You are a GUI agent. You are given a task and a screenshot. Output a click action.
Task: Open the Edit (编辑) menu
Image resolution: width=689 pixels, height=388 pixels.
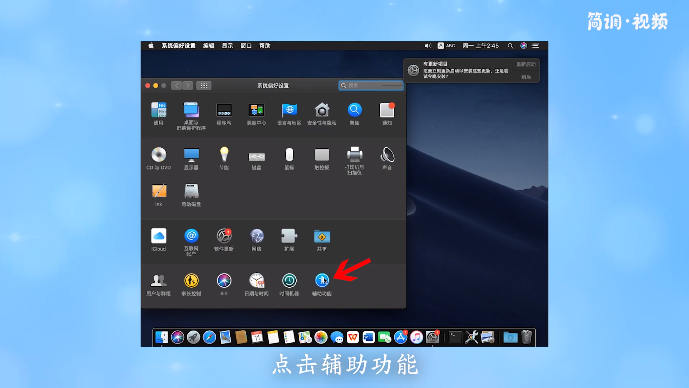[208, 45]
